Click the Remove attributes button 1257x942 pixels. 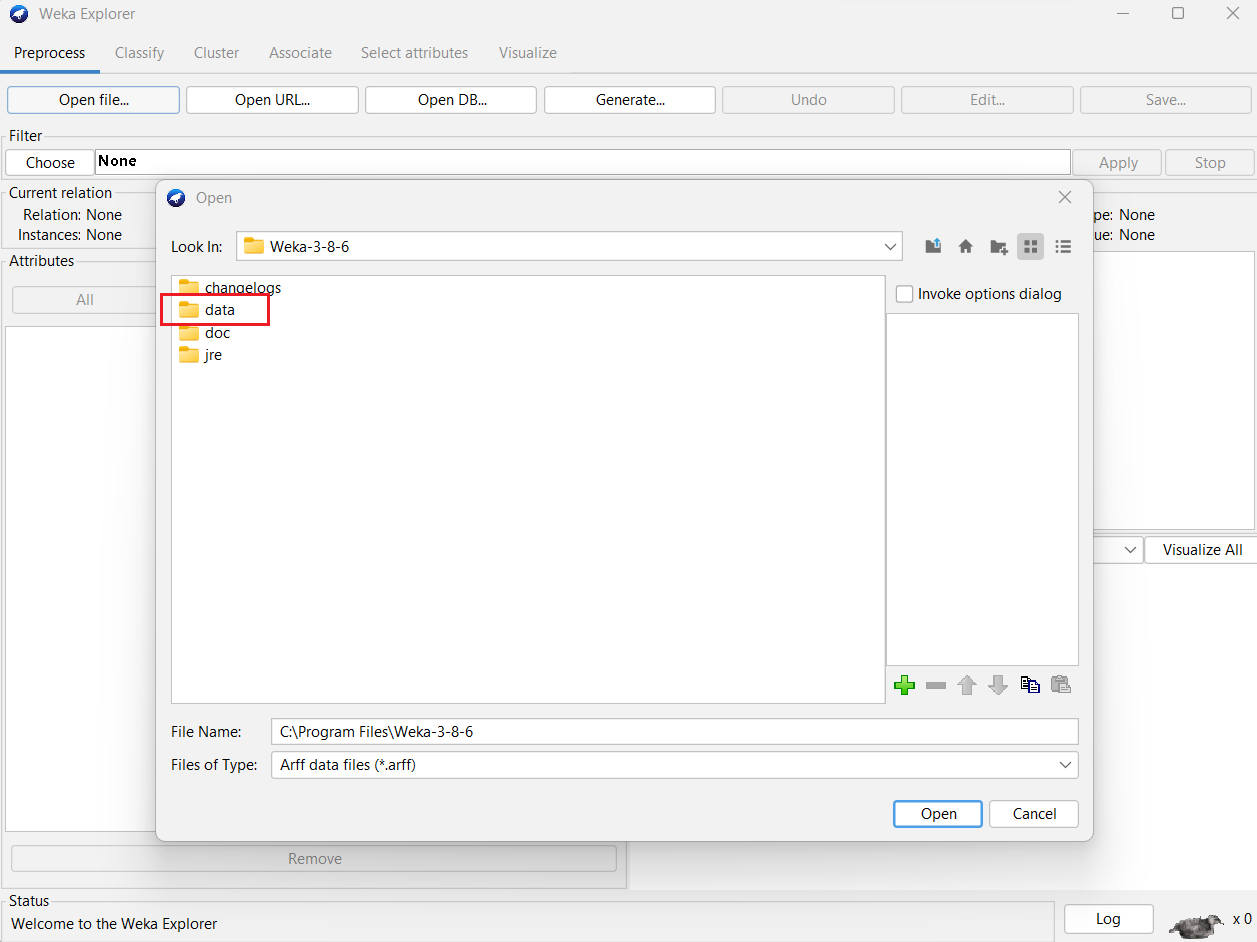pos(314,859)
